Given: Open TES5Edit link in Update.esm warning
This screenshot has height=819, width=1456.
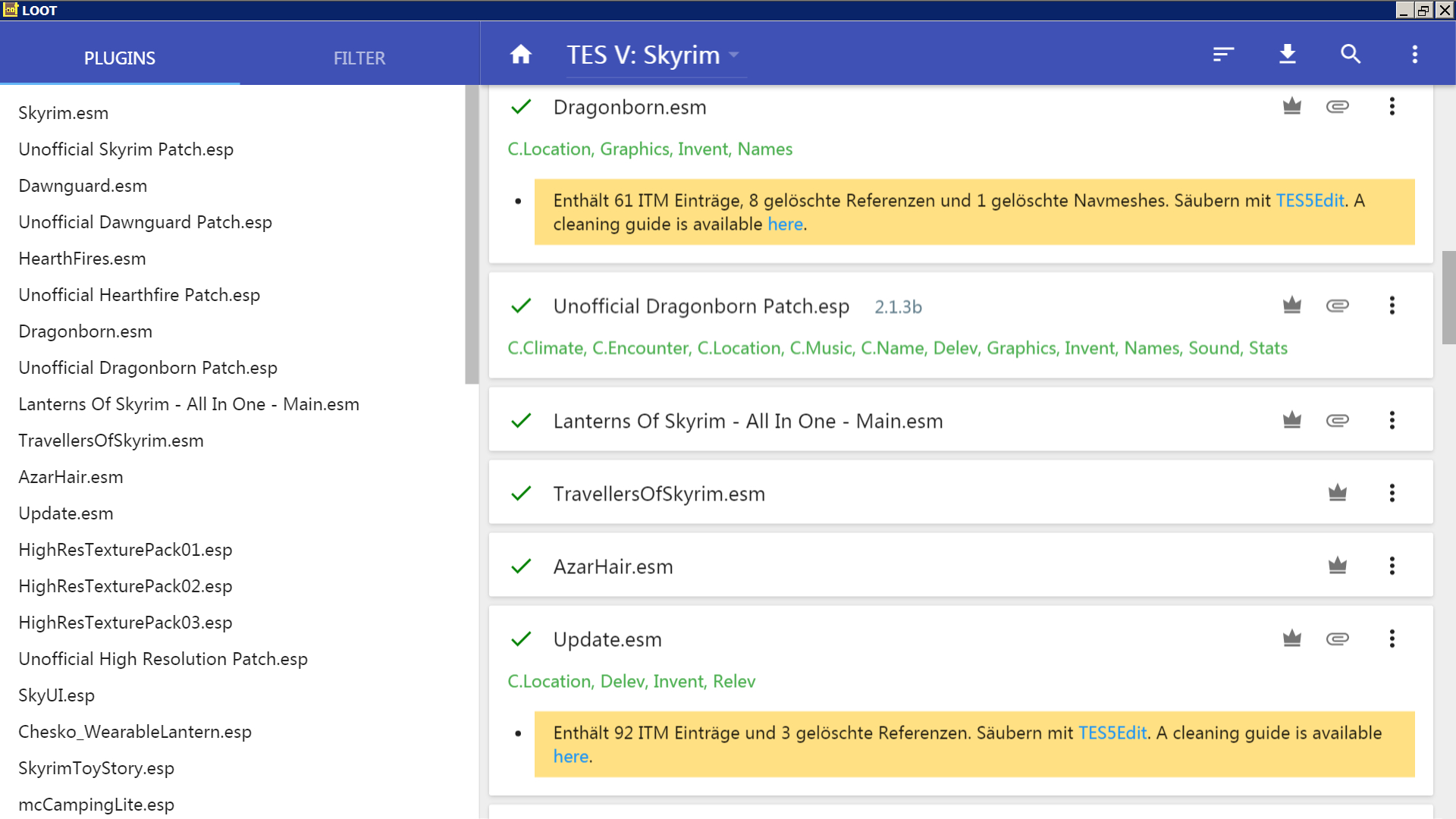Looking at the screenshot, I should (x=1112, y=733).
